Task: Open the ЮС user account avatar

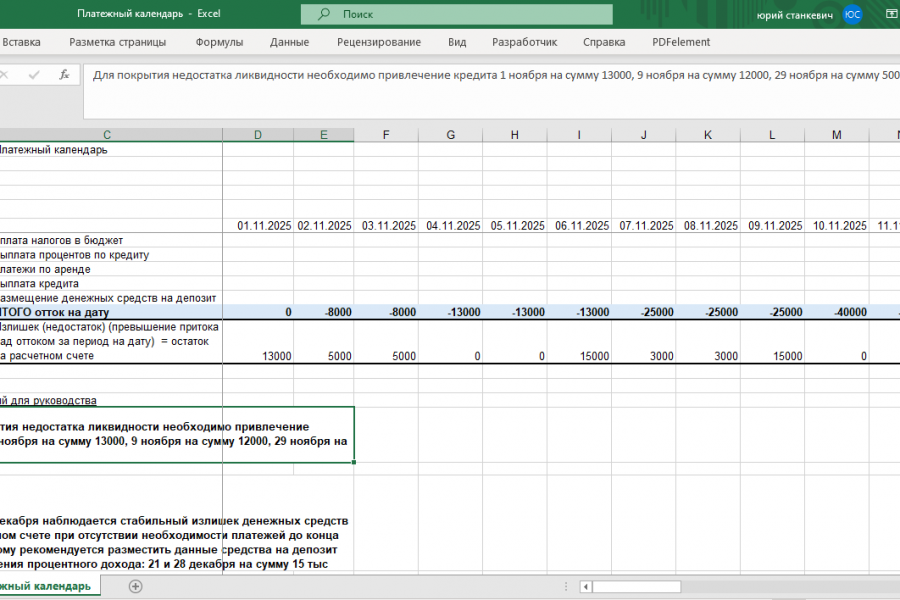Action: tap(852, 14)
